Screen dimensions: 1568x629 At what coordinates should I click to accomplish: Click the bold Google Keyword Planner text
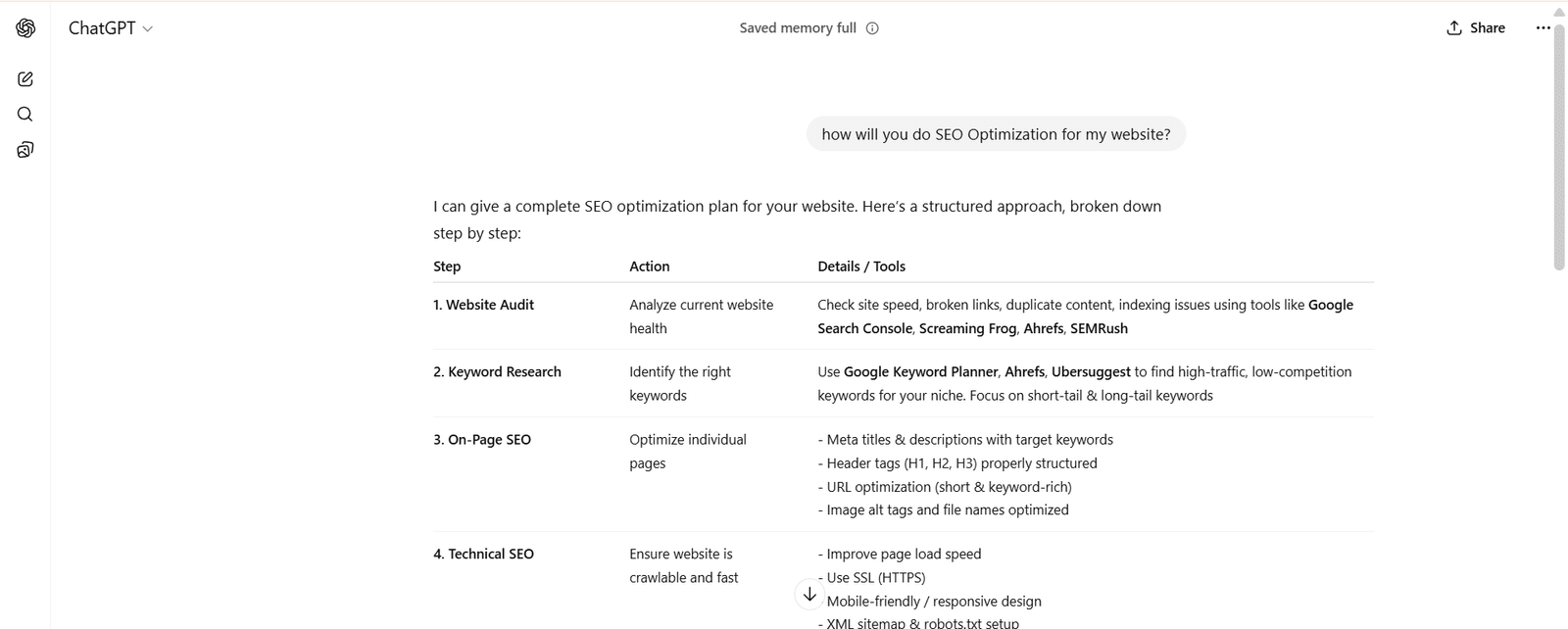921,372
